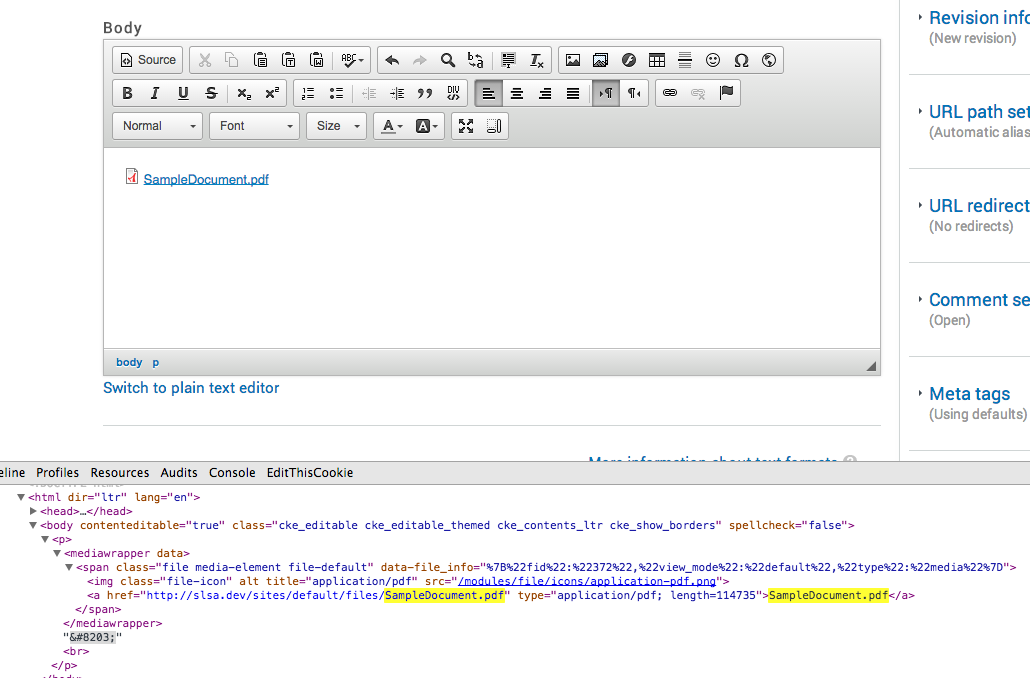Click the Replace icon

[x=476, y=60]
